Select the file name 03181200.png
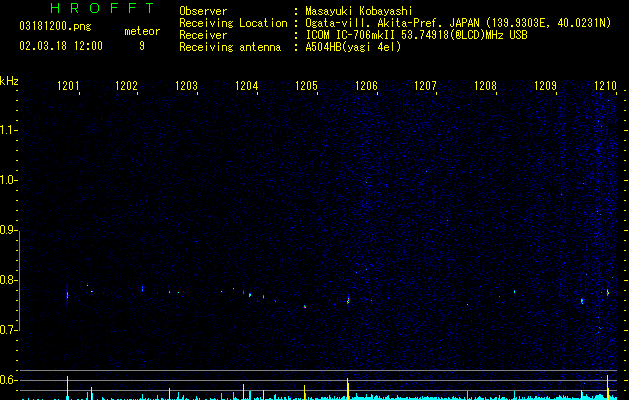 pyautogui.click(x=55, y=27)
